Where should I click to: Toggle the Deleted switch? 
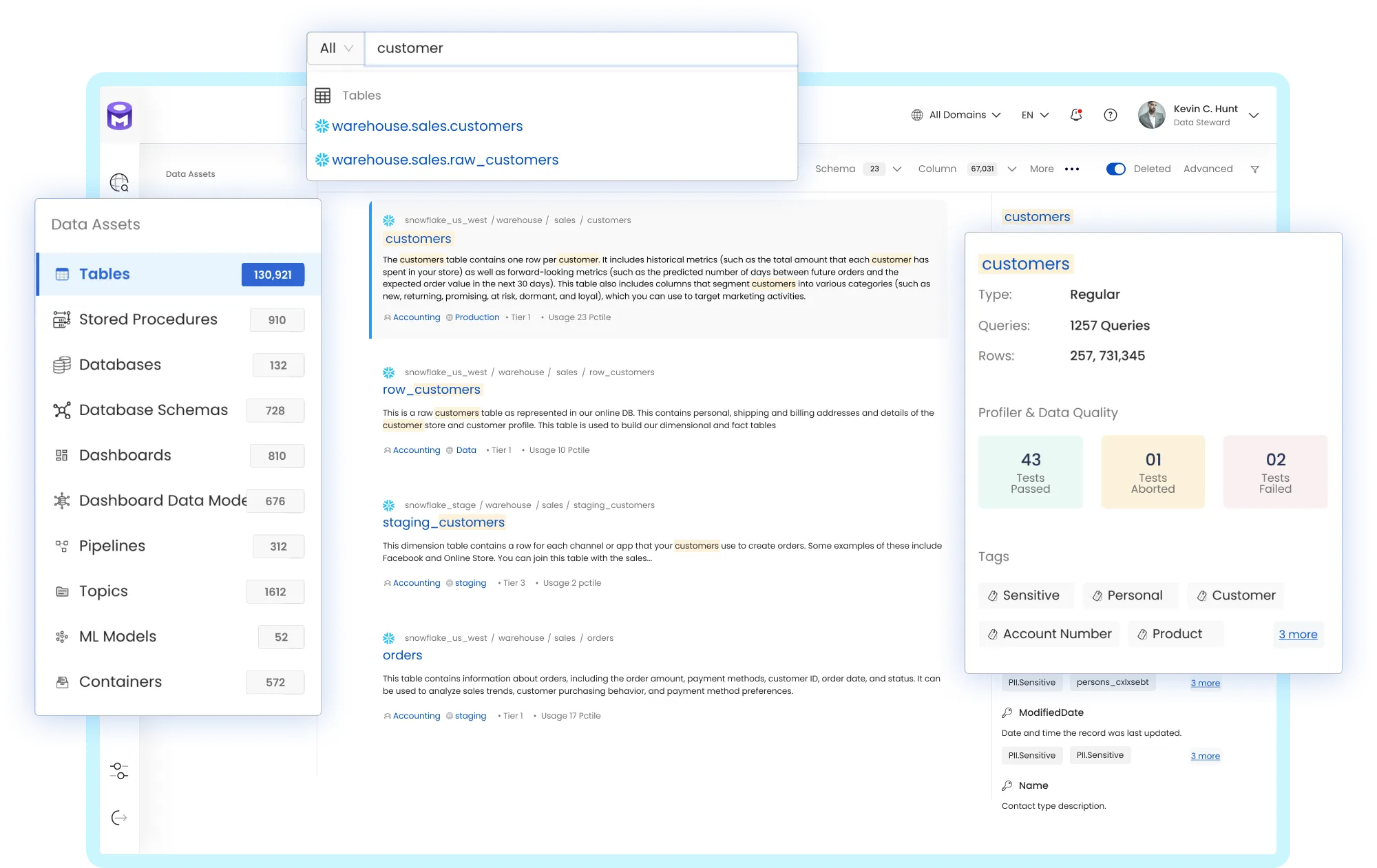pos(1115,169)
